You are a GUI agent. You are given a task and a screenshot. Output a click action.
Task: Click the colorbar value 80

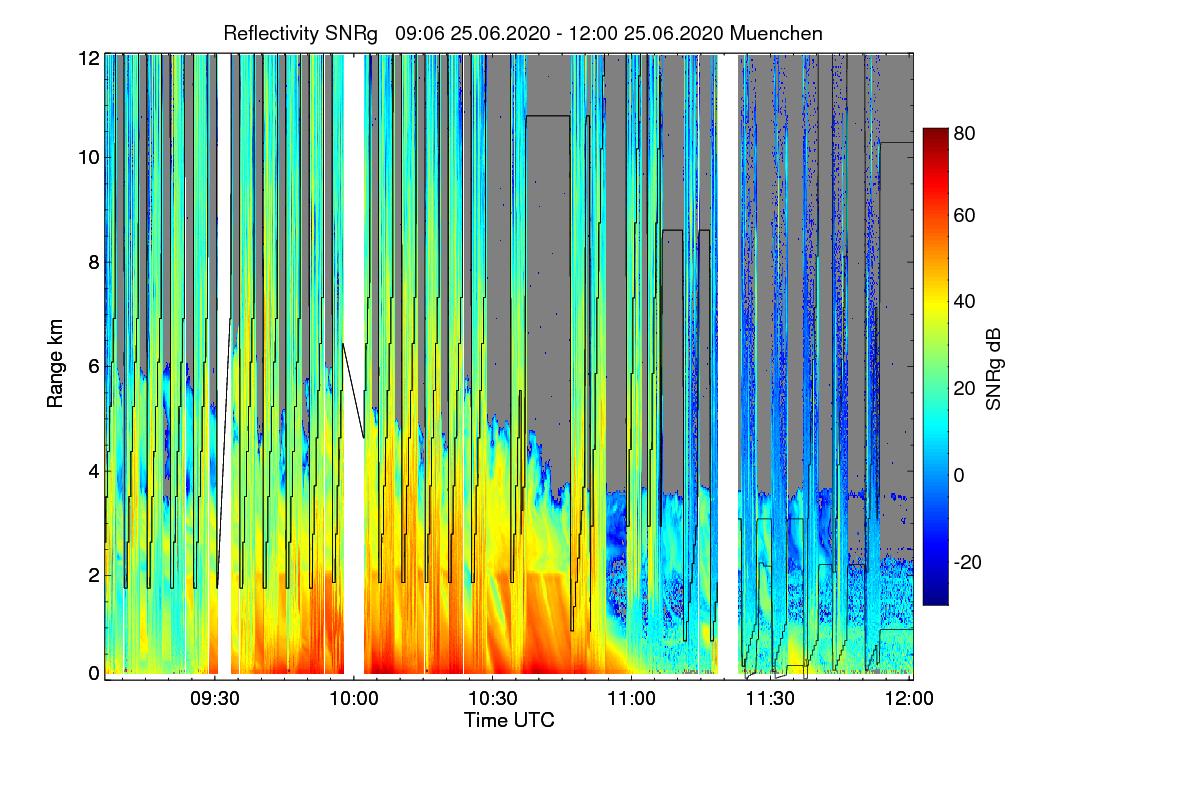[x=965, y=132]
